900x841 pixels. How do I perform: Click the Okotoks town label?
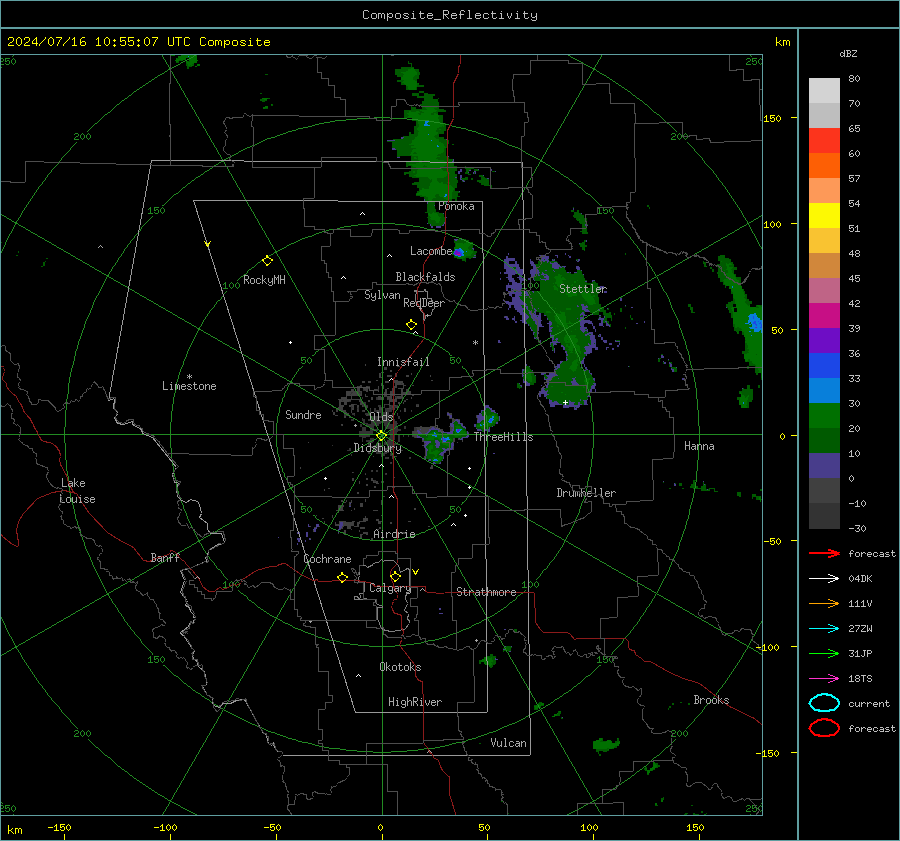400,667
